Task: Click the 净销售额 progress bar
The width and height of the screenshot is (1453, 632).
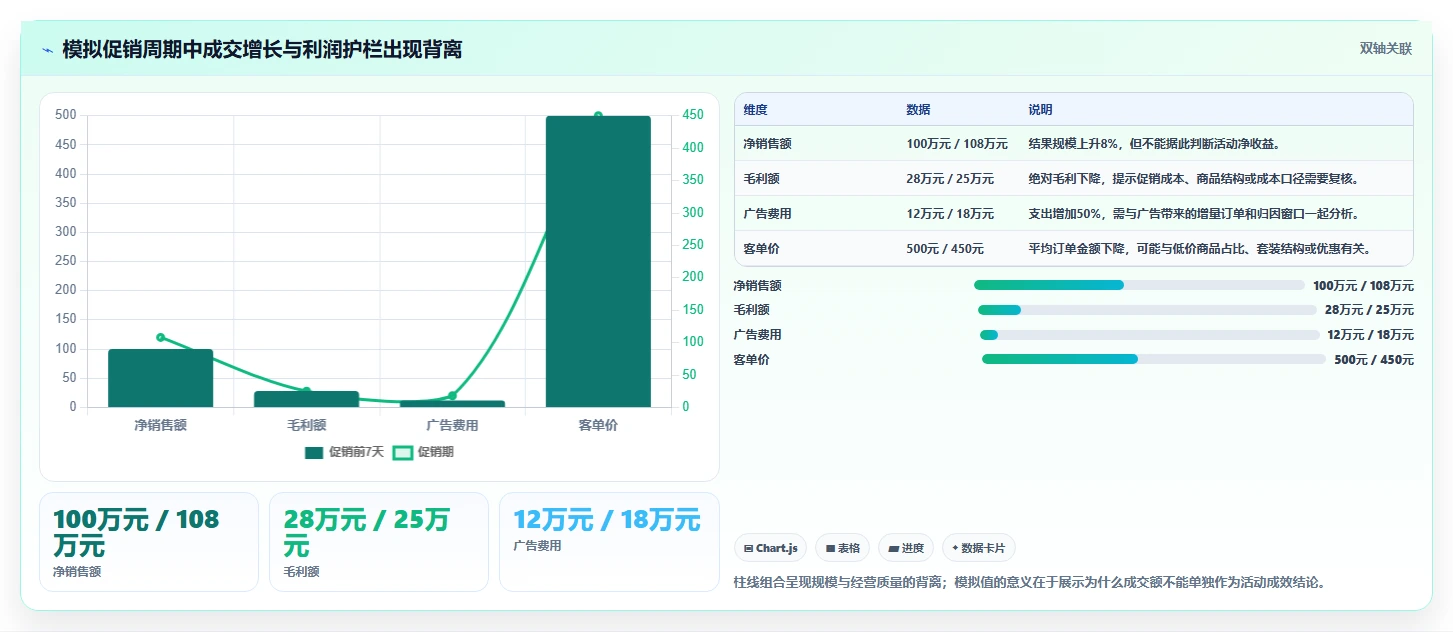Action: point(1139,285)
